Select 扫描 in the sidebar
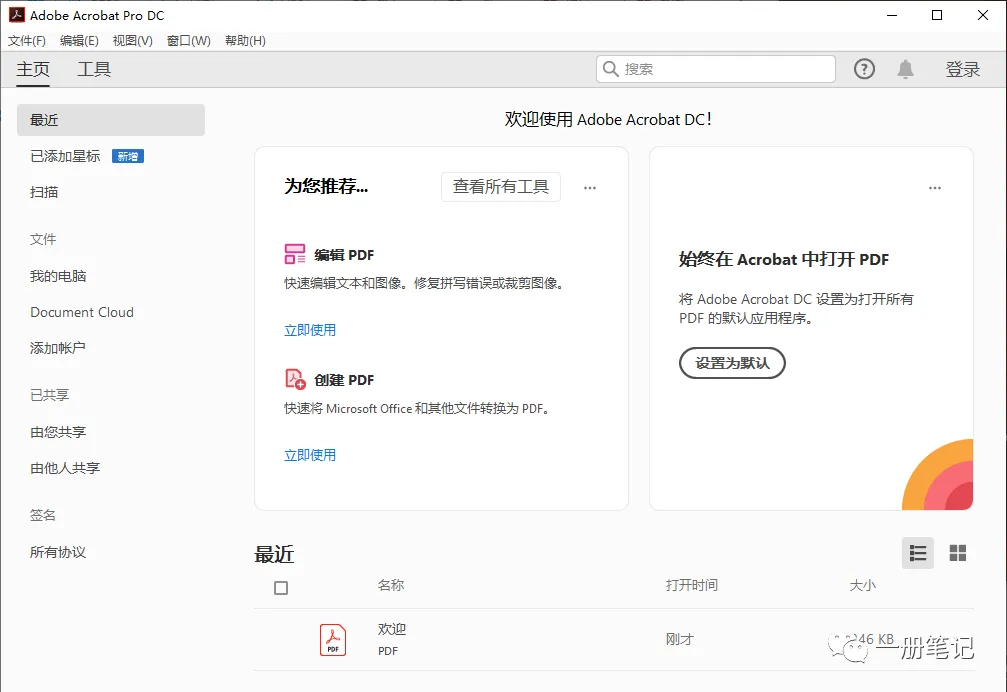 point(44,192)
